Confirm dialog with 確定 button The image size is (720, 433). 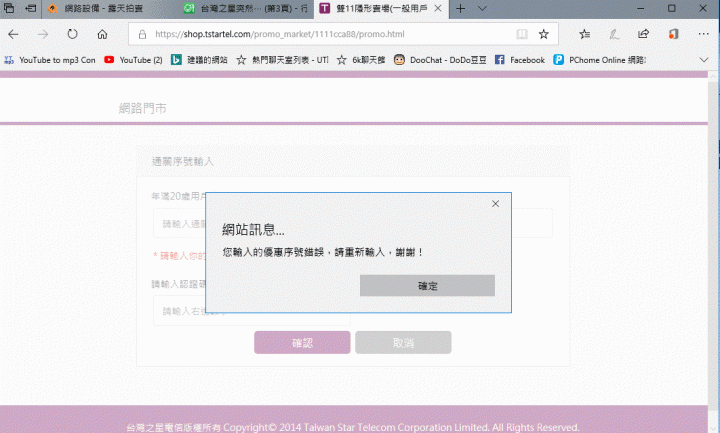427,286
